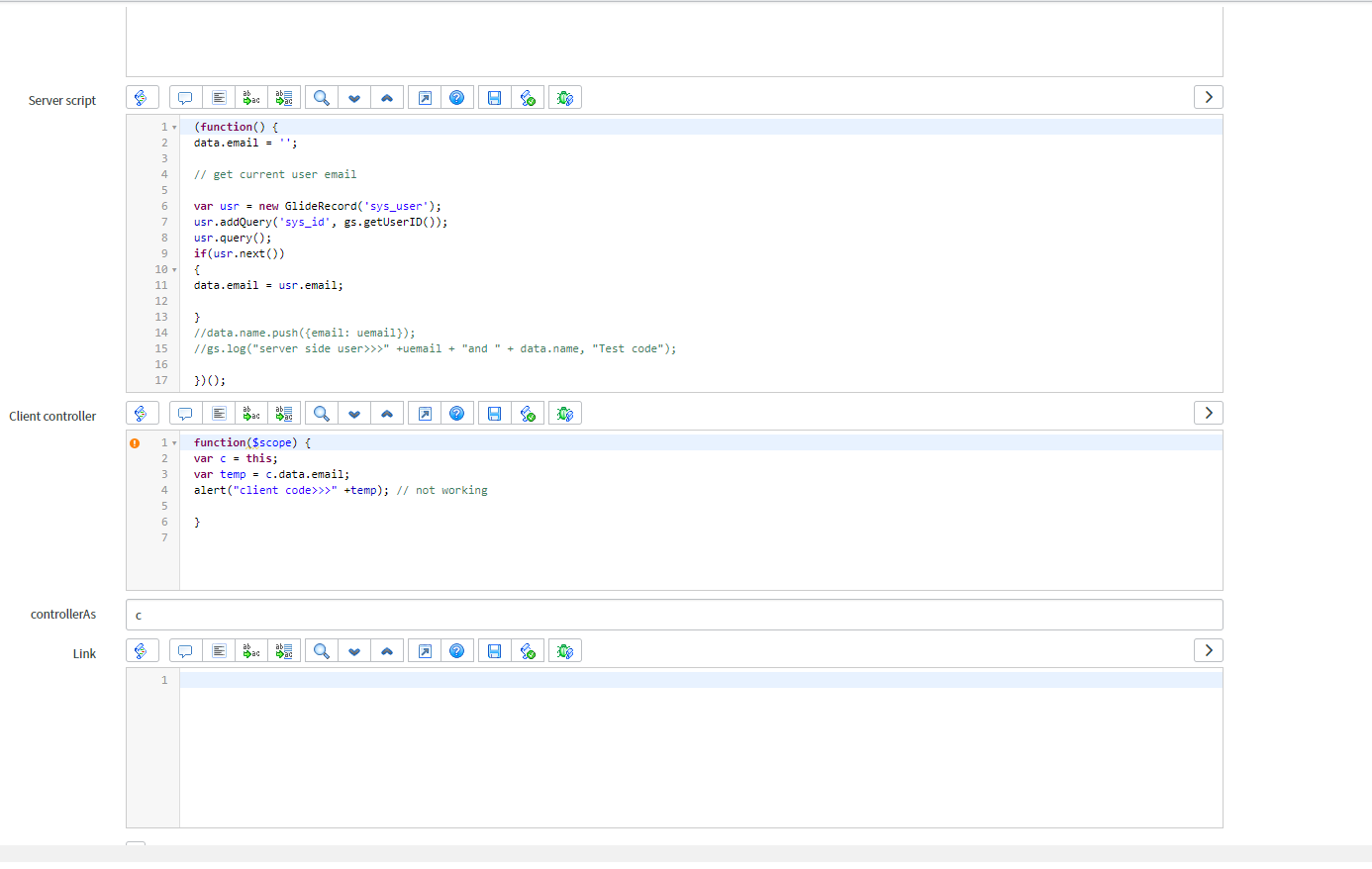Save using Client controller toolbar disk icon
Image resolution: width=1372 pixels, height=869 pixels.
click(x=495, y=414)
